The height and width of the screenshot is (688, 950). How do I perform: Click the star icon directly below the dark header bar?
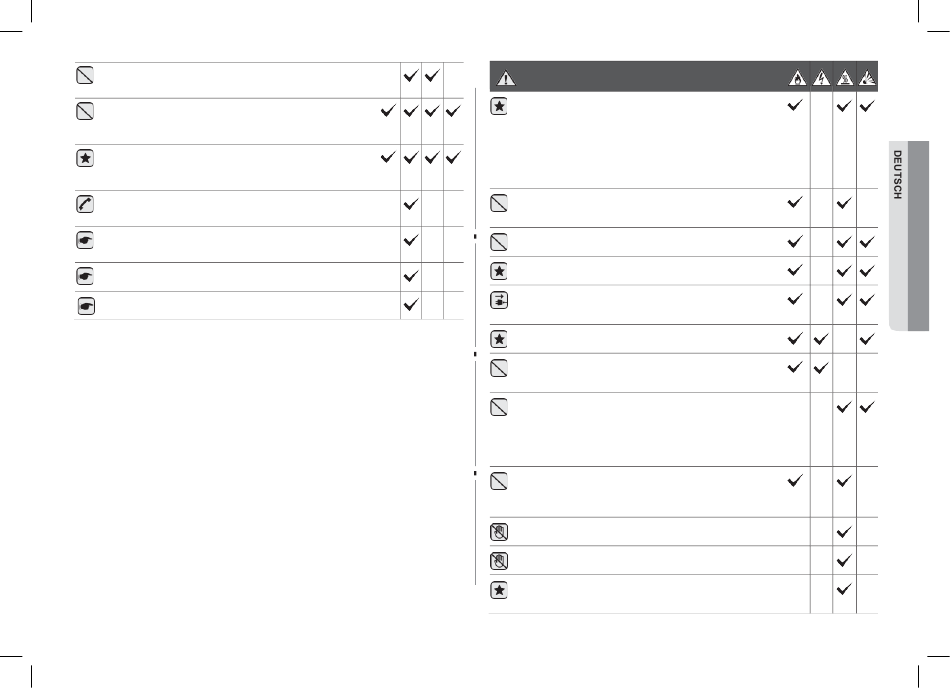[499, 107]
